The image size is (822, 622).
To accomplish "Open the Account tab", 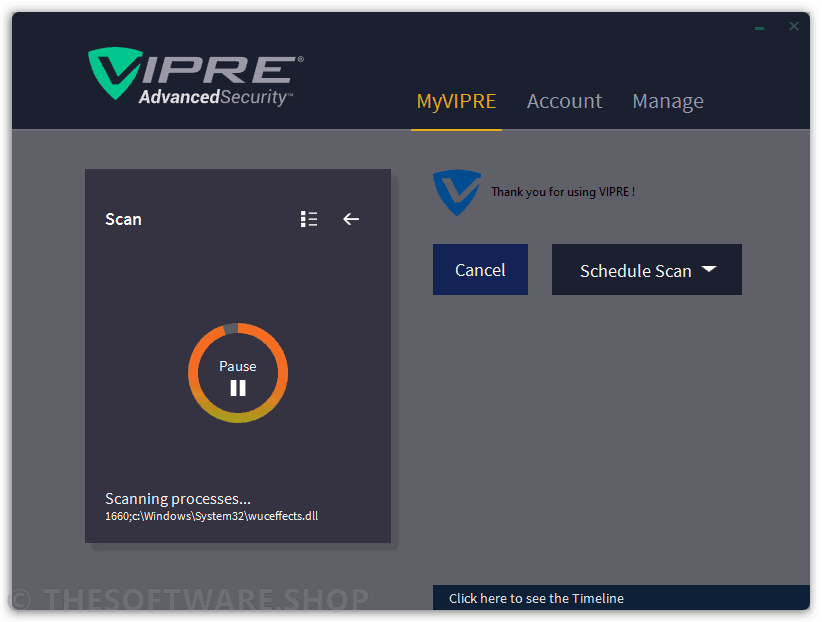I will [x=564, y=101].
